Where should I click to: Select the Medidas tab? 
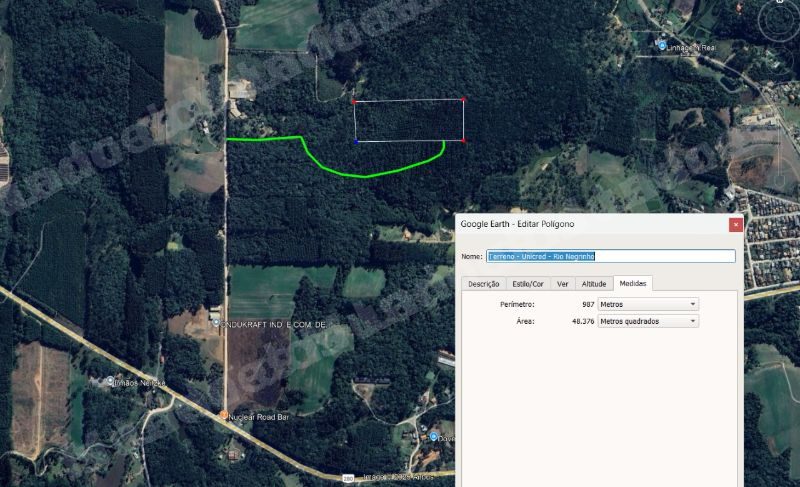pyautogui.click(x=633, y=284)
